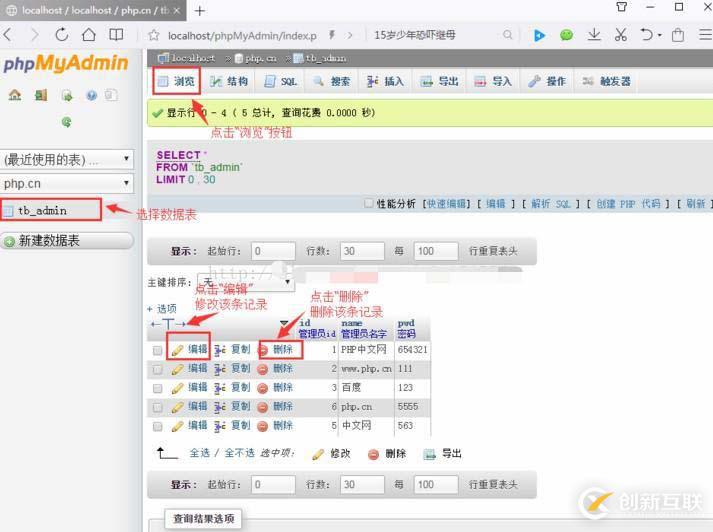Check the row with password 5555
The width and height of the screenshot is (713, 532).
[x=157, y=407]
